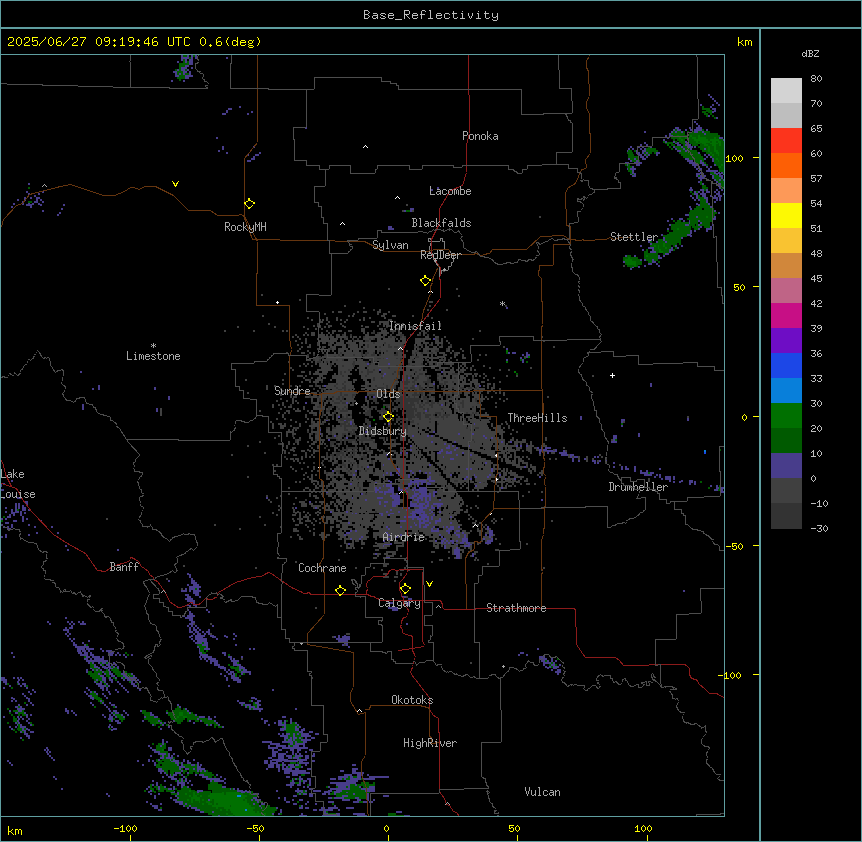Click the 50 tick on the bottom axis
The width and height of the screenshot is (862, 842).
coord(513,828)
